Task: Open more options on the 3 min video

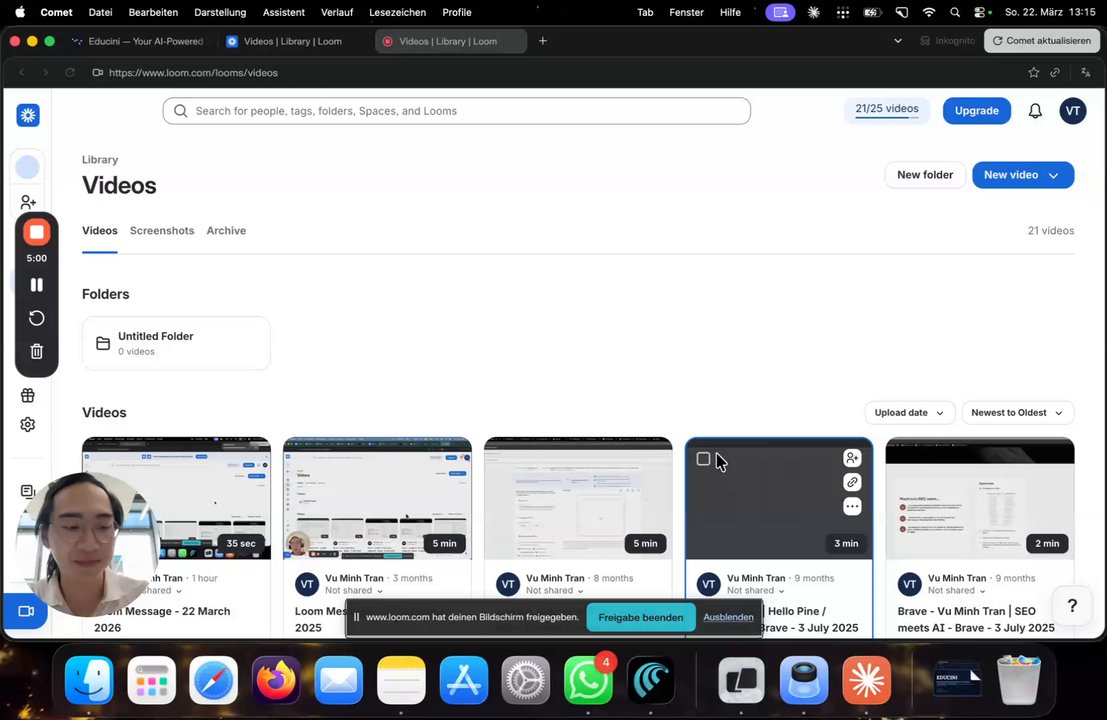Action: pos(852,506)
